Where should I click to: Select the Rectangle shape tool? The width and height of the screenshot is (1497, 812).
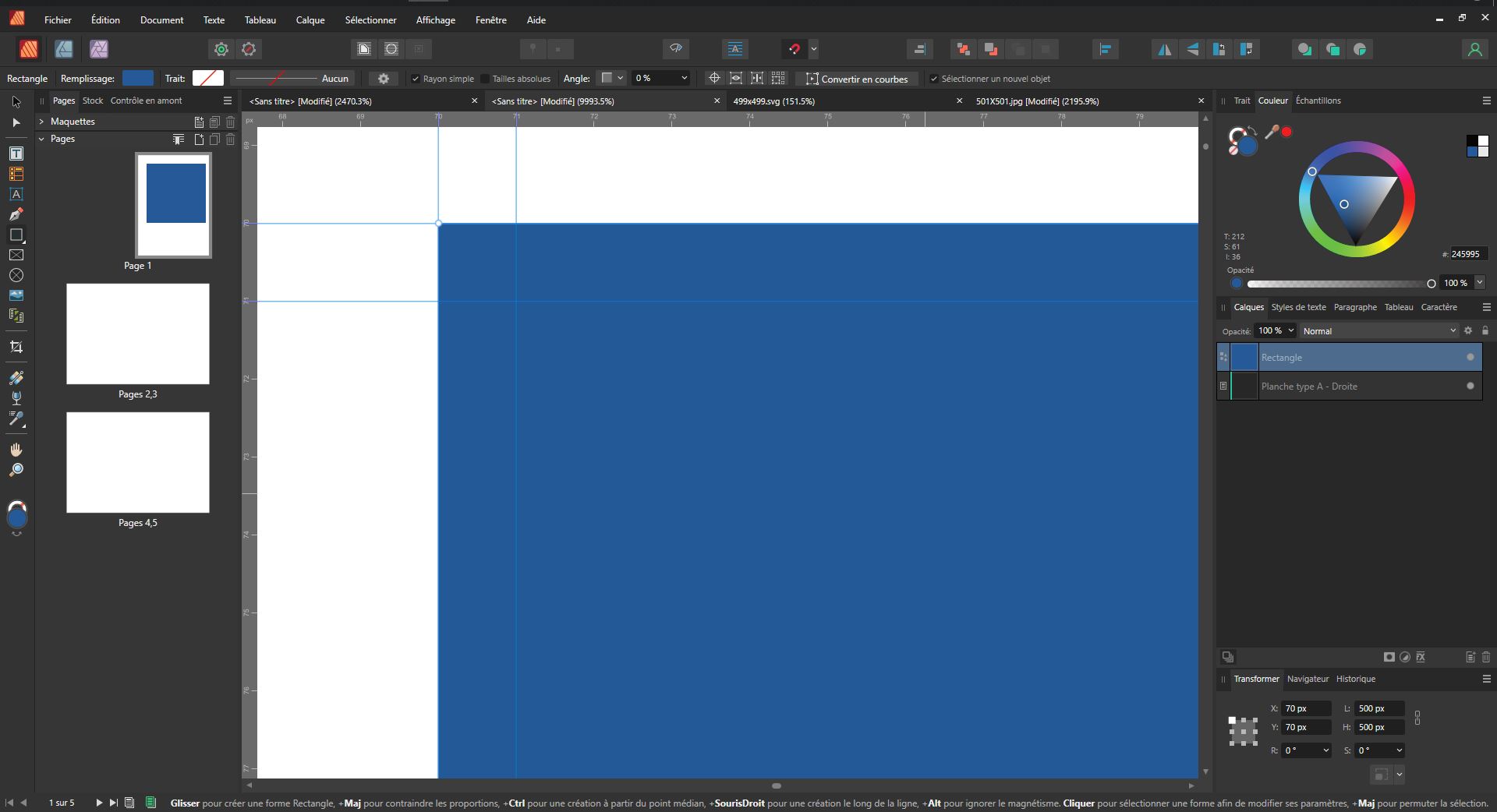tap(16, 235)
